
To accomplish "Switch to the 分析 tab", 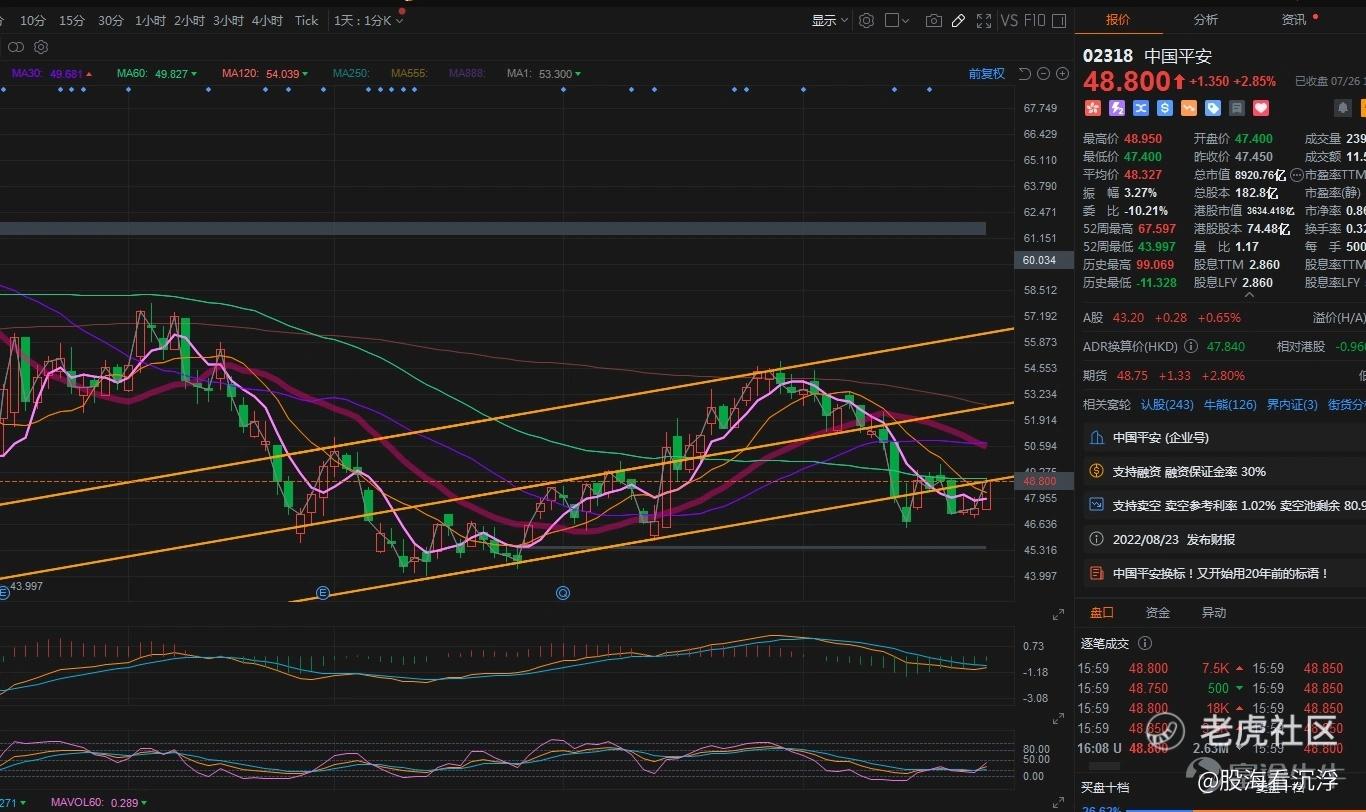I will pyautogui.click(x=1206, y=19).
